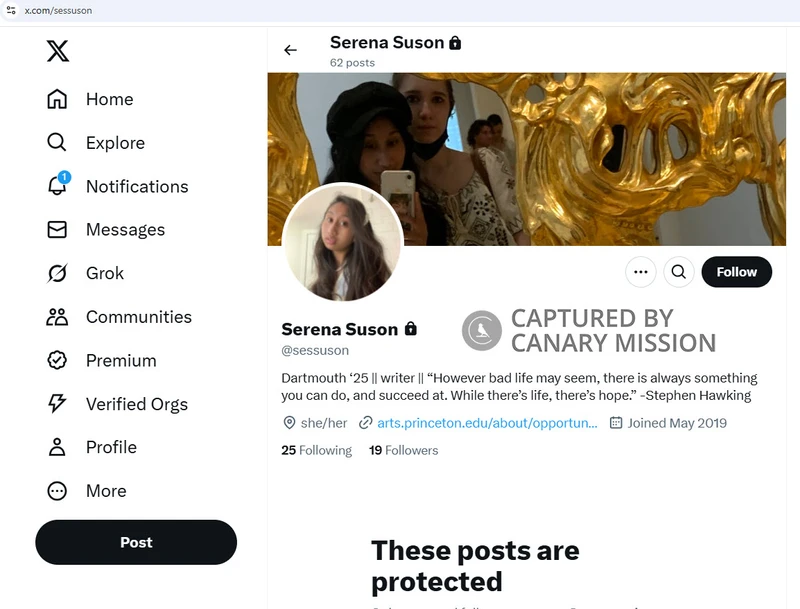The height and width of the screenshot is (609, 800).
Task: Click the Post button
Action: (x=136, y=542)
